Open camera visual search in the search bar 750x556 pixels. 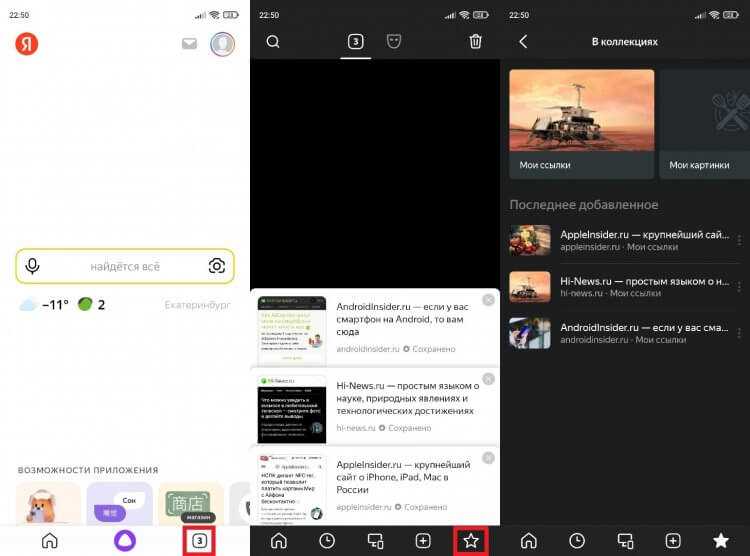[x=216, y=266]
